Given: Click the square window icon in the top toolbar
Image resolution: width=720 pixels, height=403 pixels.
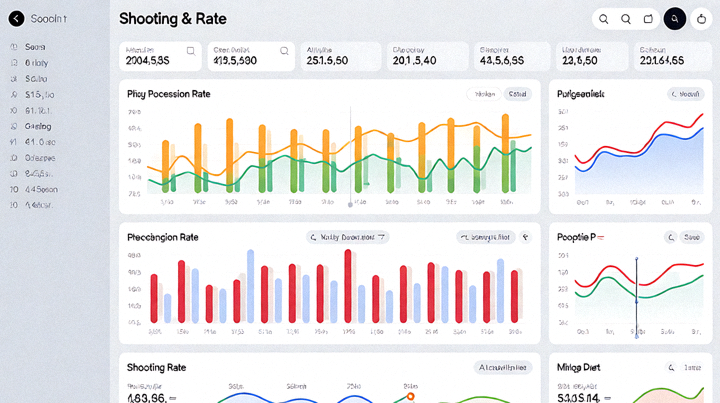Looking at the screenshot, I should [x=648, y=19].
